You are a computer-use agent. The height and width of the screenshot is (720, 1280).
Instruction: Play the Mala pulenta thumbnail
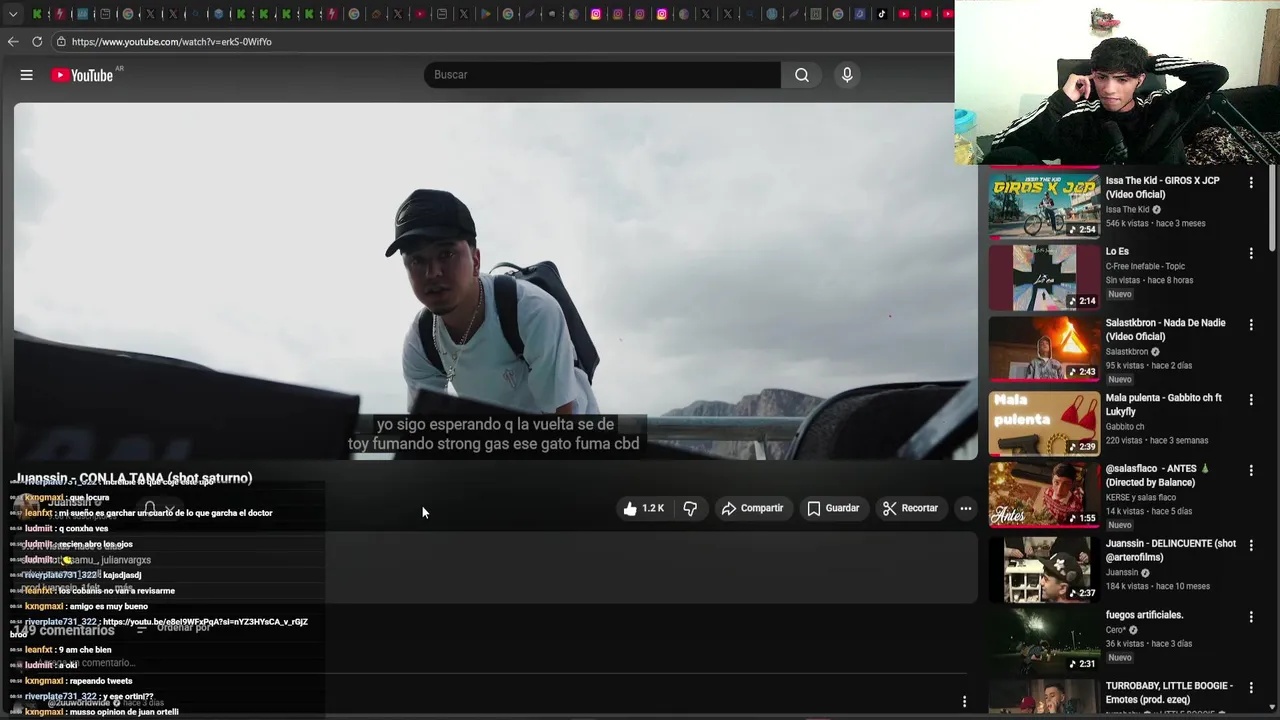(1044, 423)
